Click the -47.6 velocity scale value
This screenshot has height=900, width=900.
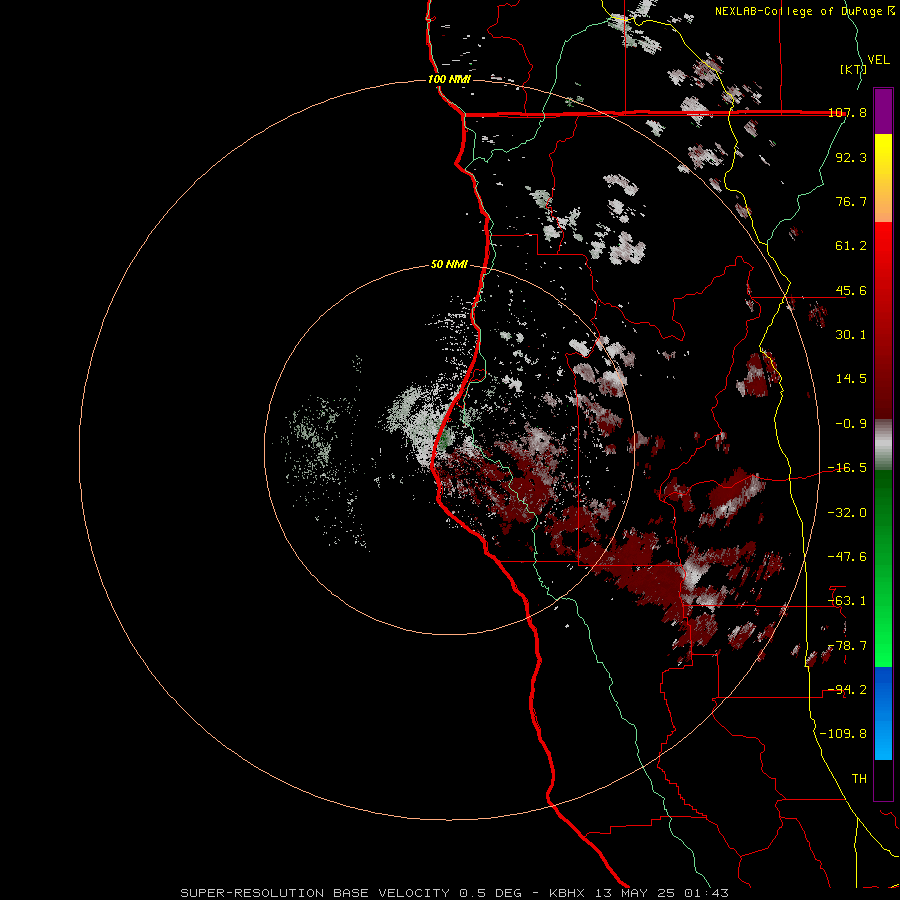pyautogui.click(x=847, y=557)
